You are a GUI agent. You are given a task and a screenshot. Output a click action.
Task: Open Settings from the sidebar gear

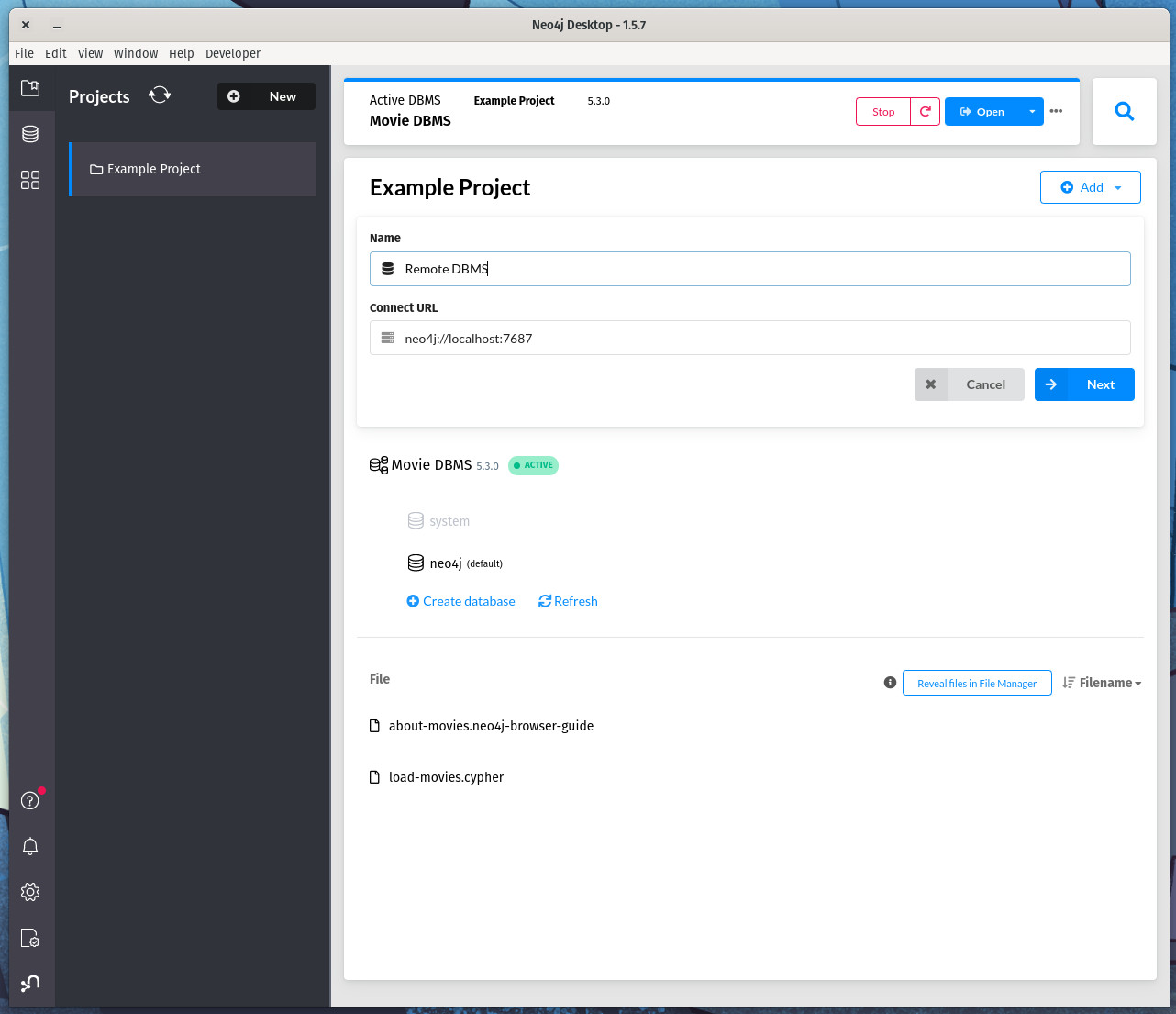[30, 891]
